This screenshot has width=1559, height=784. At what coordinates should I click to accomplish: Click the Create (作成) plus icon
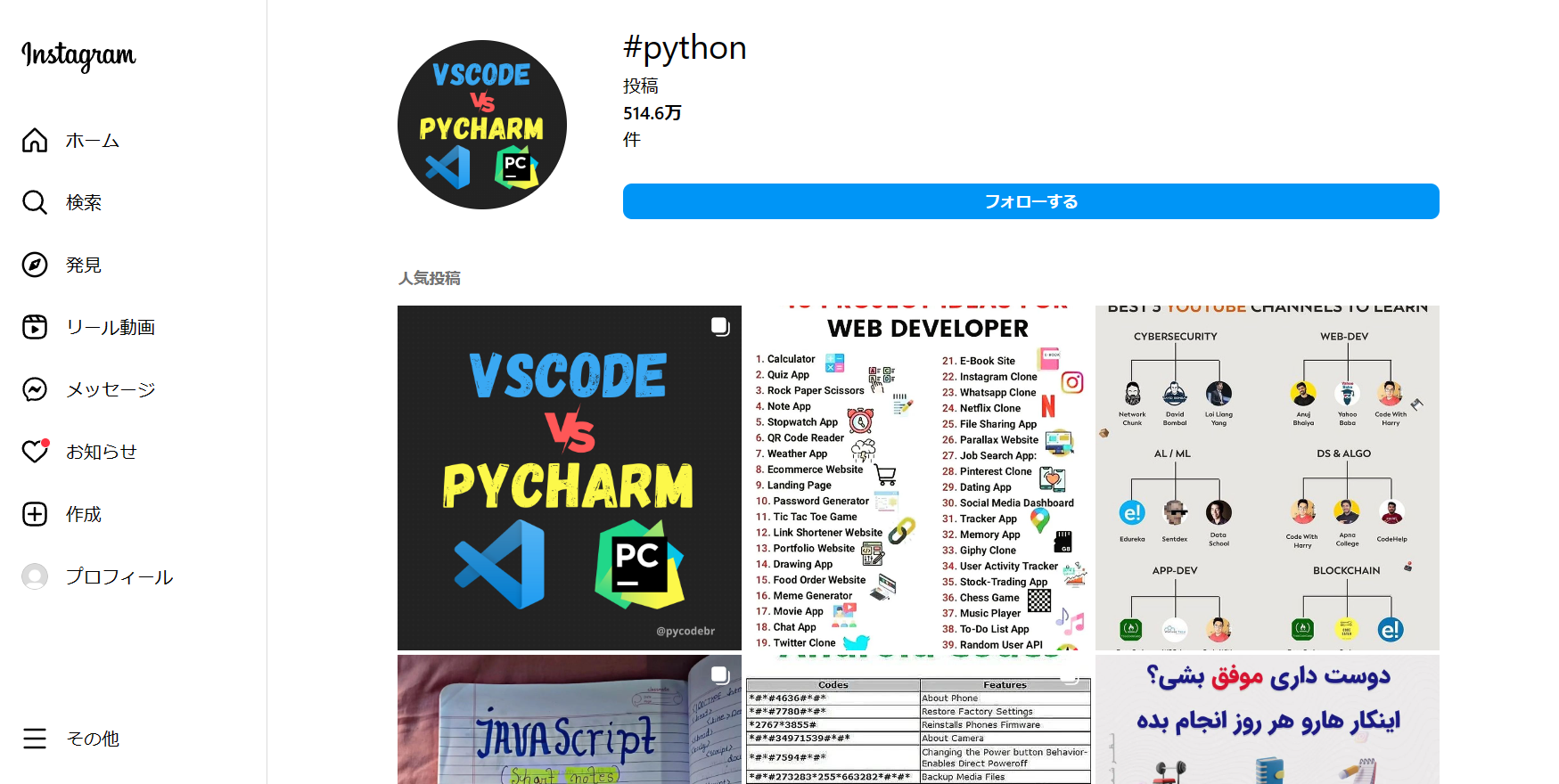click(x=35, y=514)
